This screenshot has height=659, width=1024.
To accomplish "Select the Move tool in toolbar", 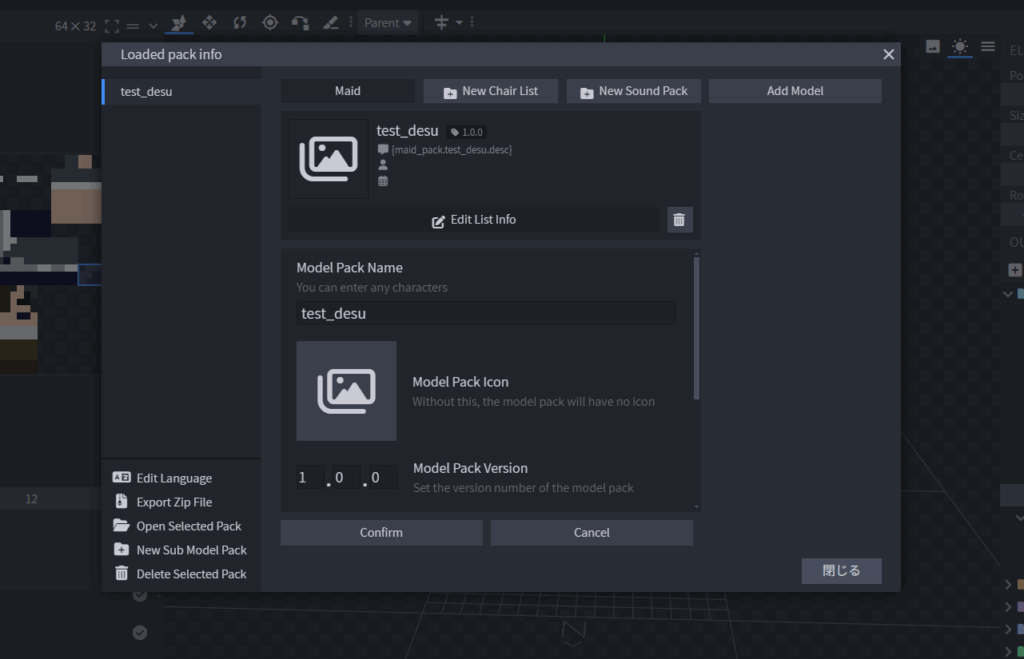I will coord(209,23).
